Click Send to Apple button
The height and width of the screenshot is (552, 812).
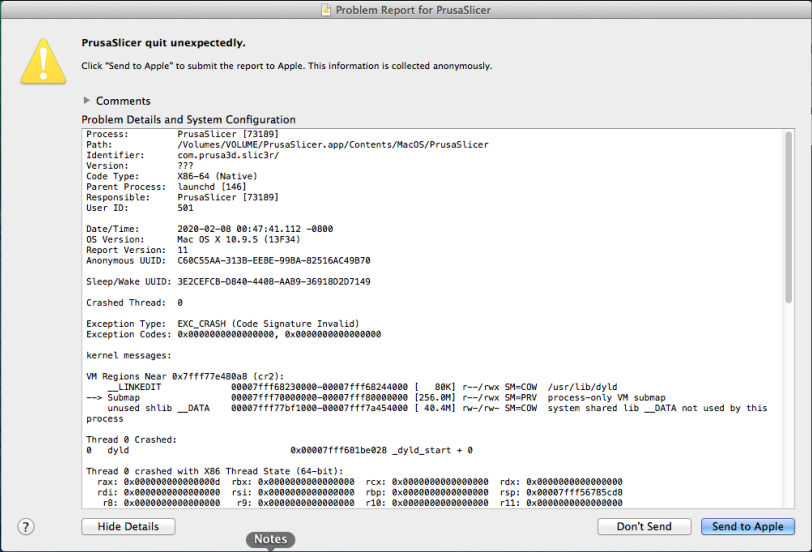click(748, 527)
